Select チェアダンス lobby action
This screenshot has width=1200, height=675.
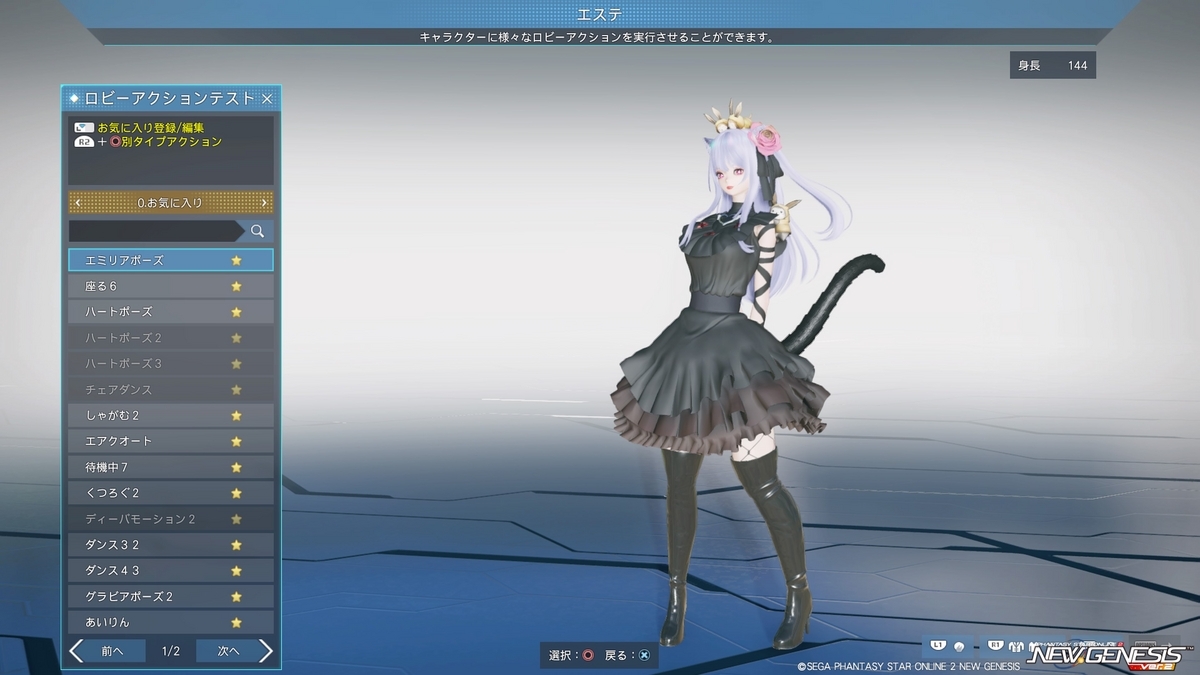pyautogui.click(x=171, y=390)
